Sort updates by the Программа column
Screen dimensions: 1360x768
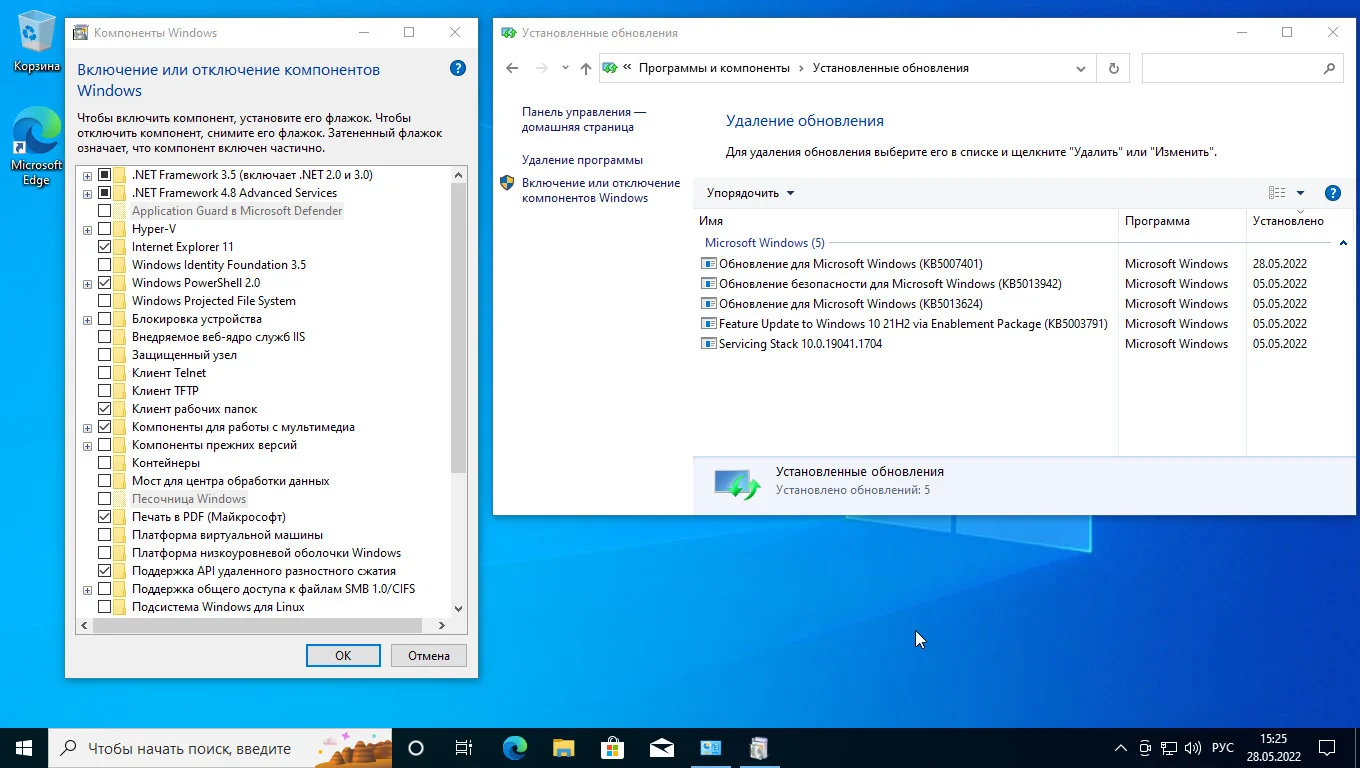1182,221
